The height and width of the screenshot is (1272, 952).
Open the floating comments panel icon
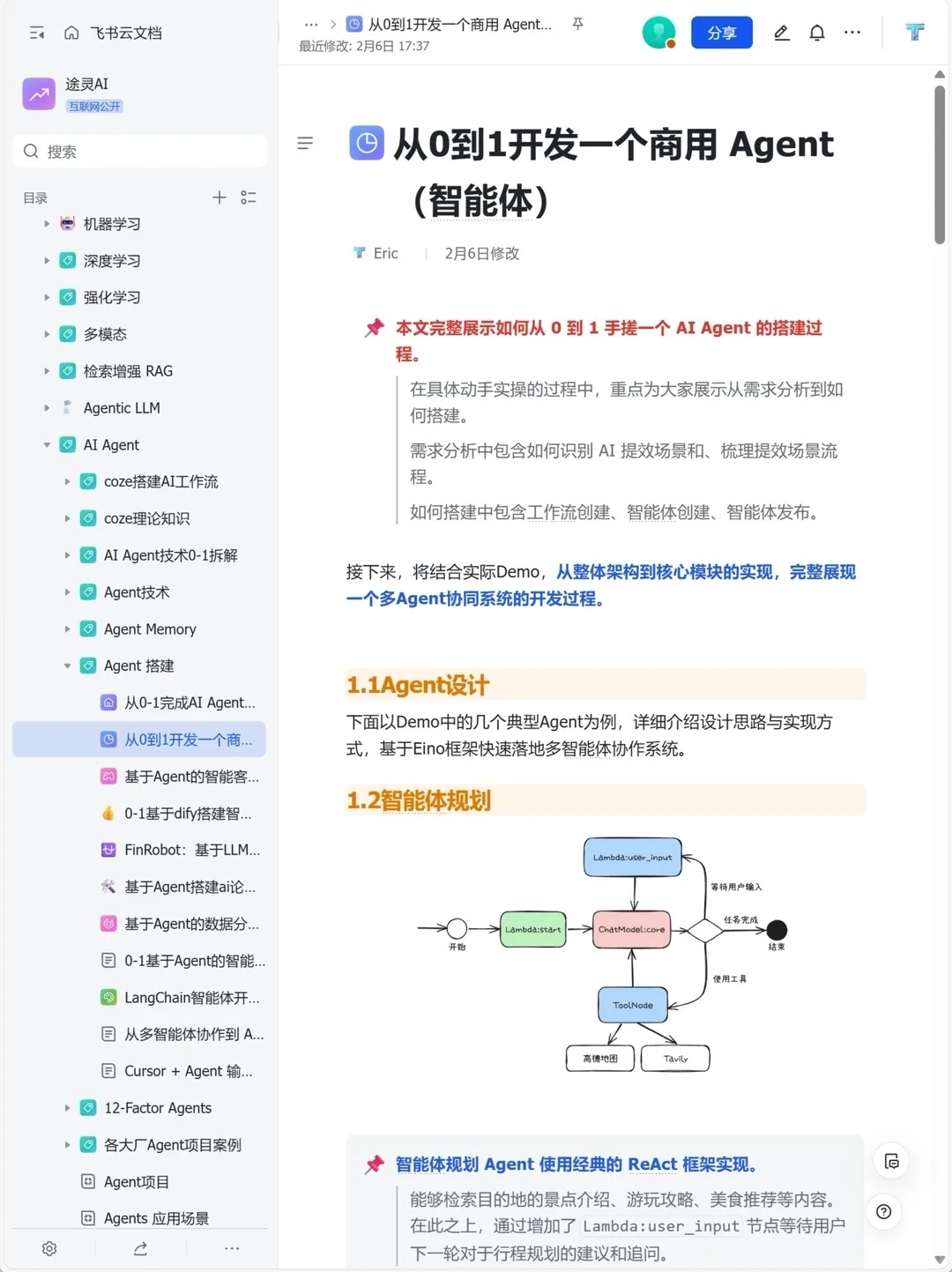(891, 1162)
